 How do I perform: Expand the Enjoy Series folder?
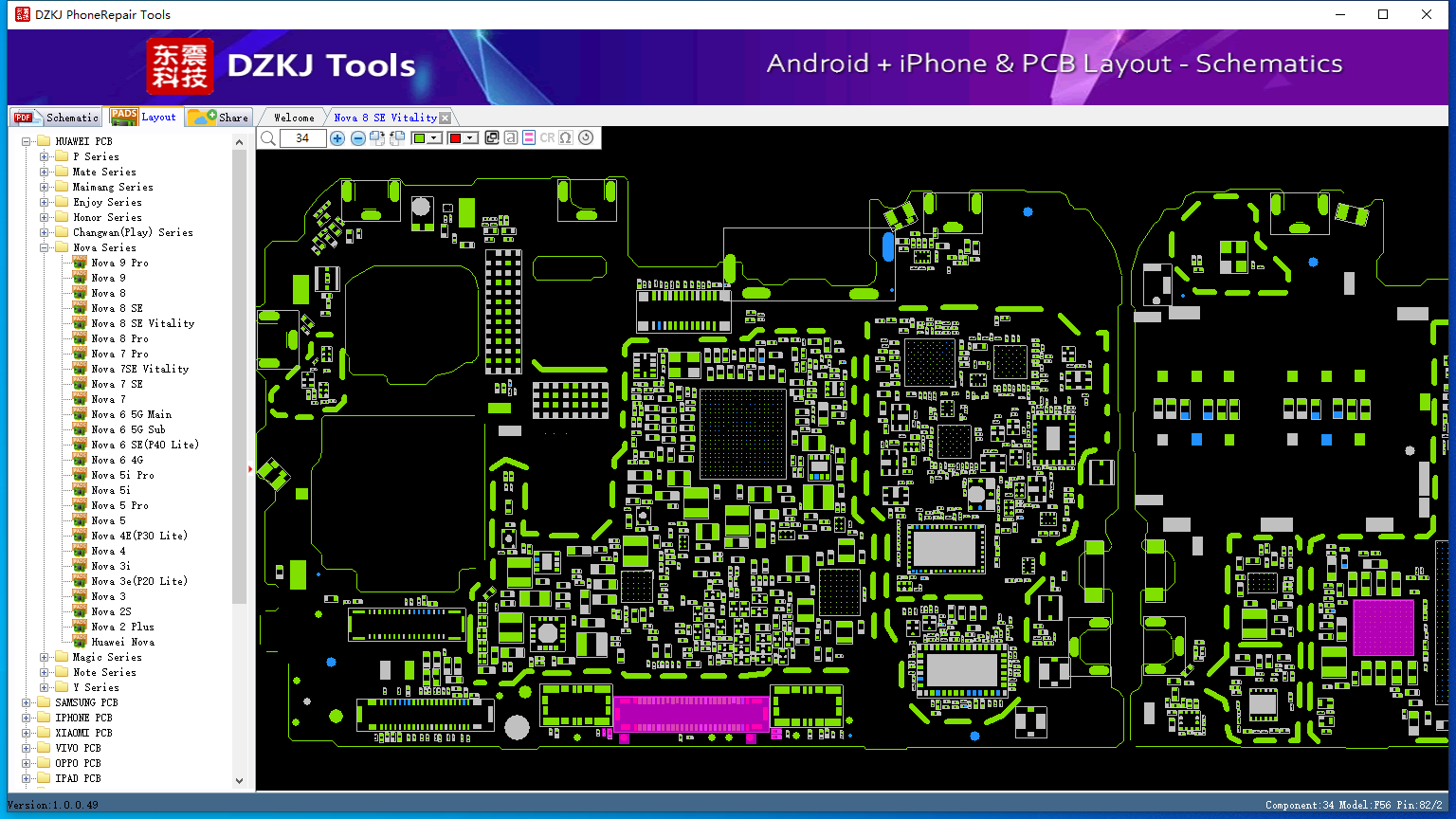pyautogui.click(x=45, y=203)
